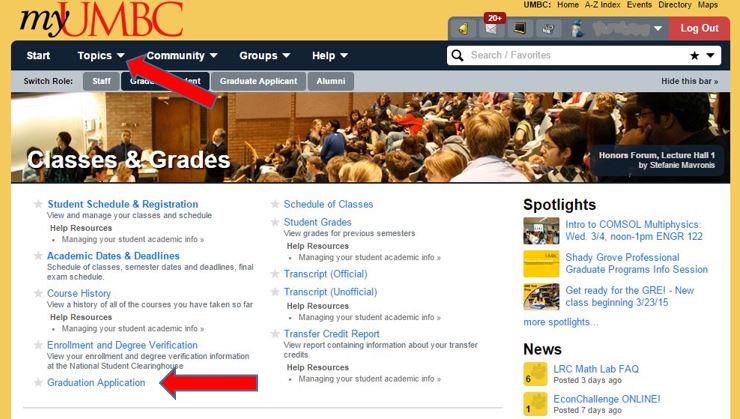The height and width of the screenshot is (419, 740).
Task: Favorite Student Schedule & Registration with its star
Action: click(x=38, y=204)
